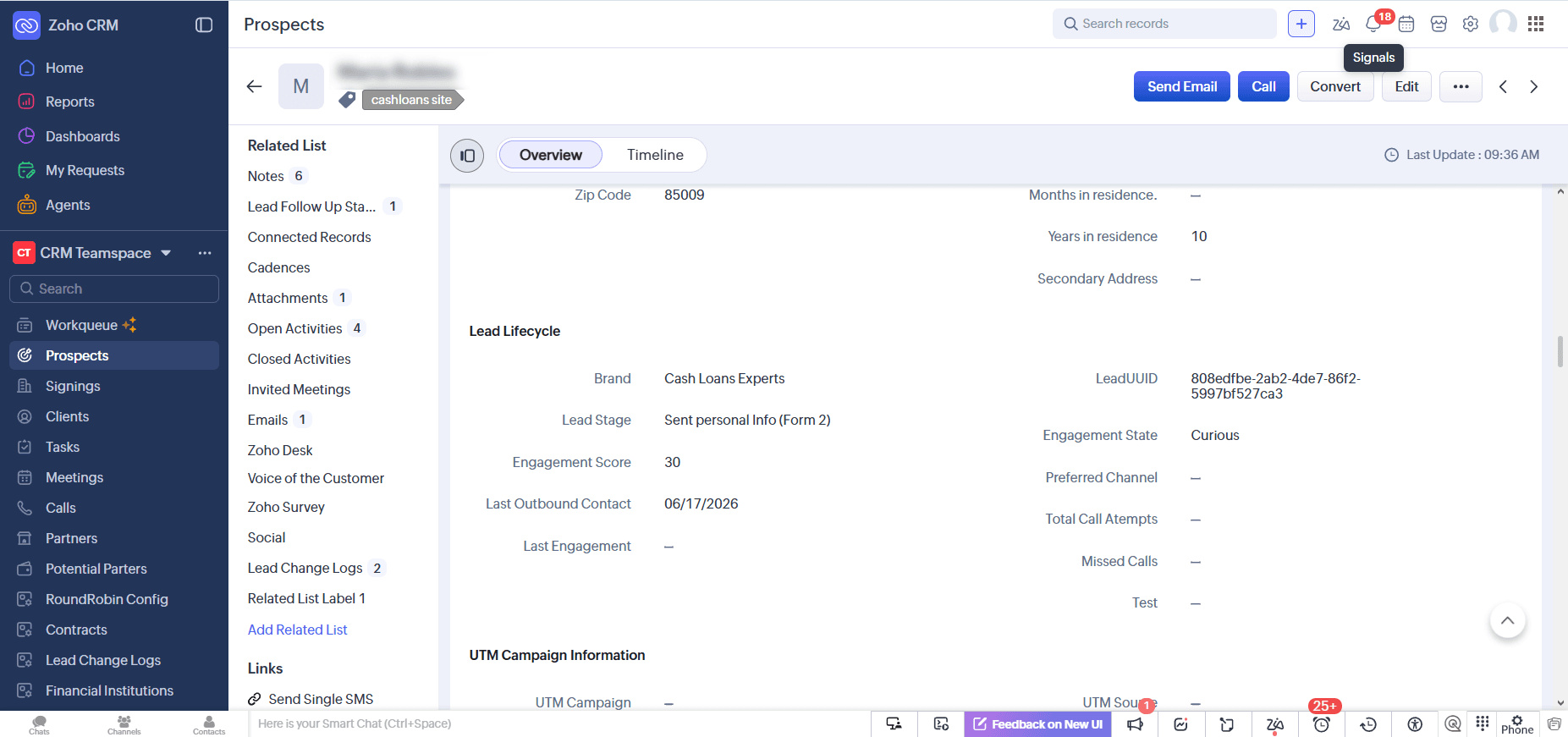Open Signals notifications bell

pos(1374,25)
